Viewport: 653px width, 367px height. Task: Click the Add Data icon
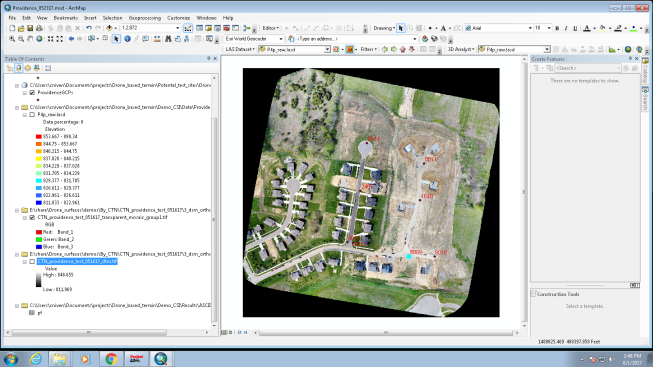pyautogui.click(x=109, y=28)
